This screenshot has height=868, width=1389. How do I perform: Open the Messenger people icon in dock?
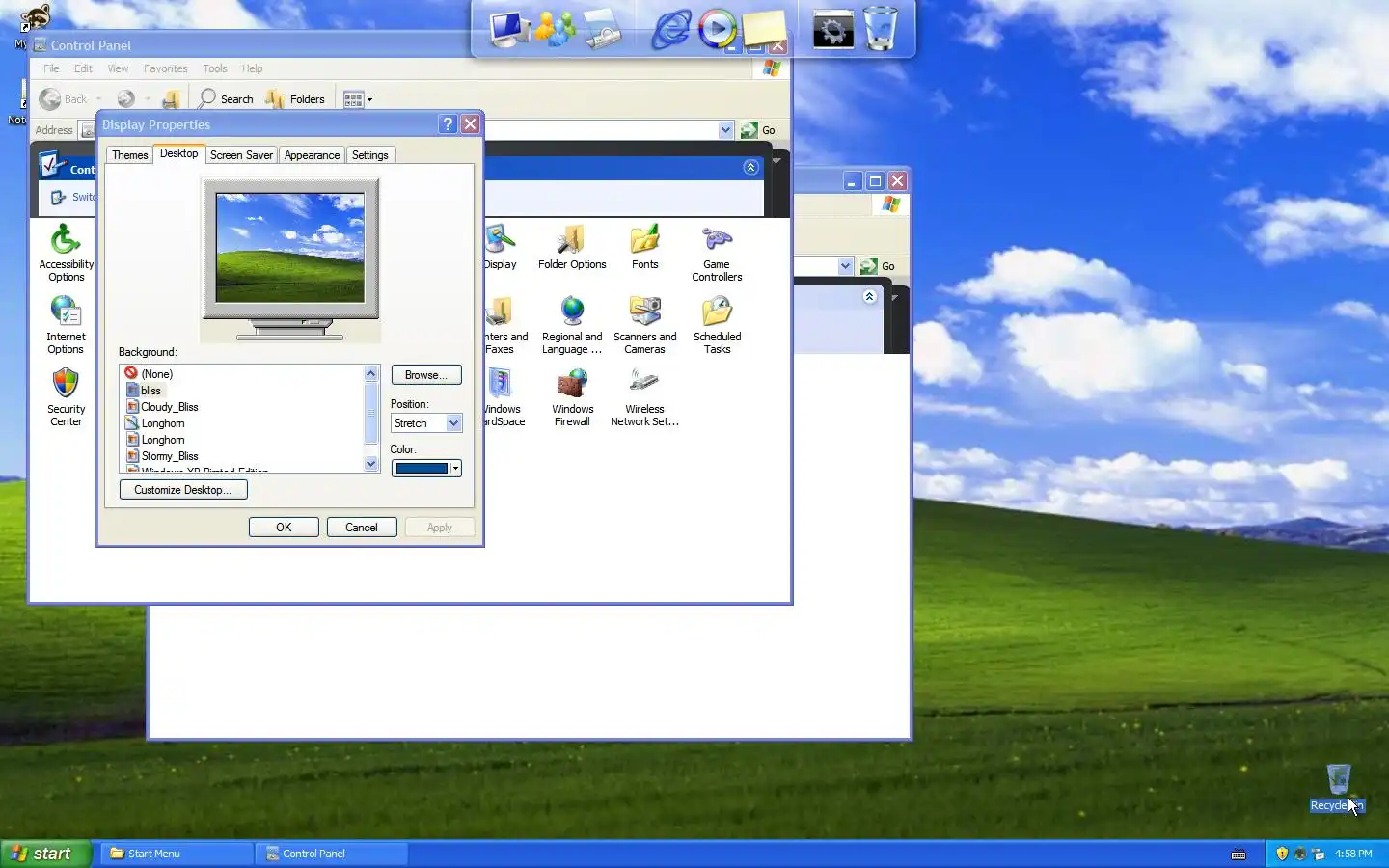[555, 29]
